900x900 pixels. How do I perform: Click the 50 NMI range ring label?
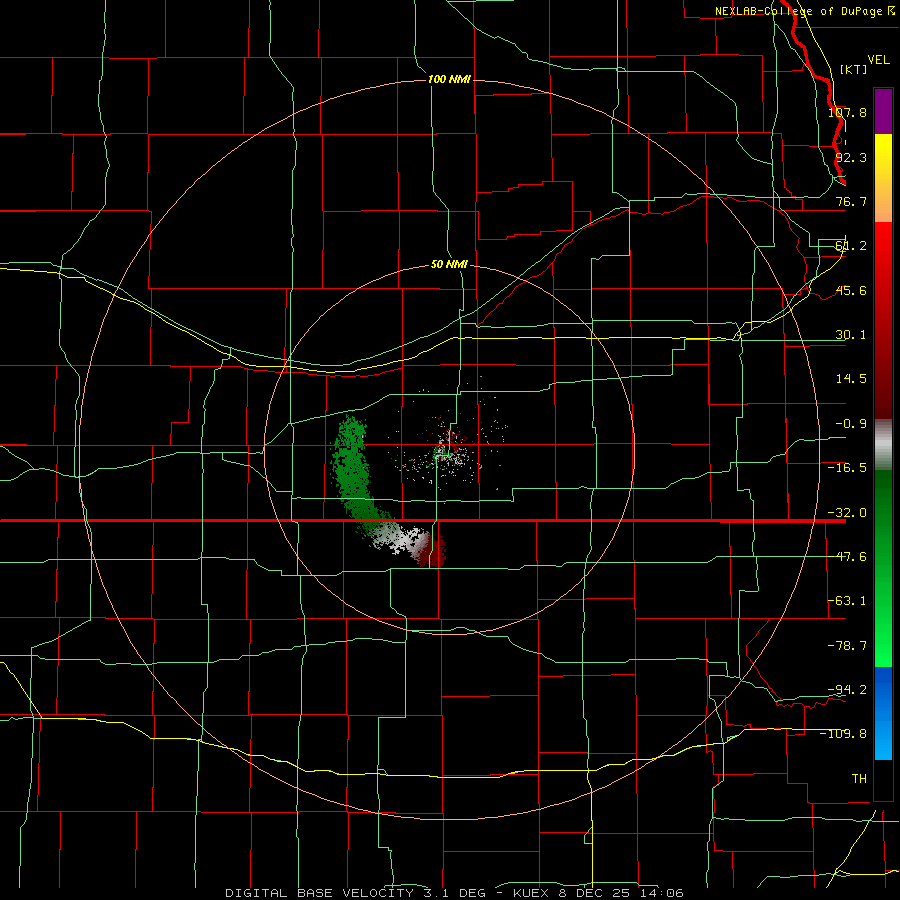click(449, 265)
